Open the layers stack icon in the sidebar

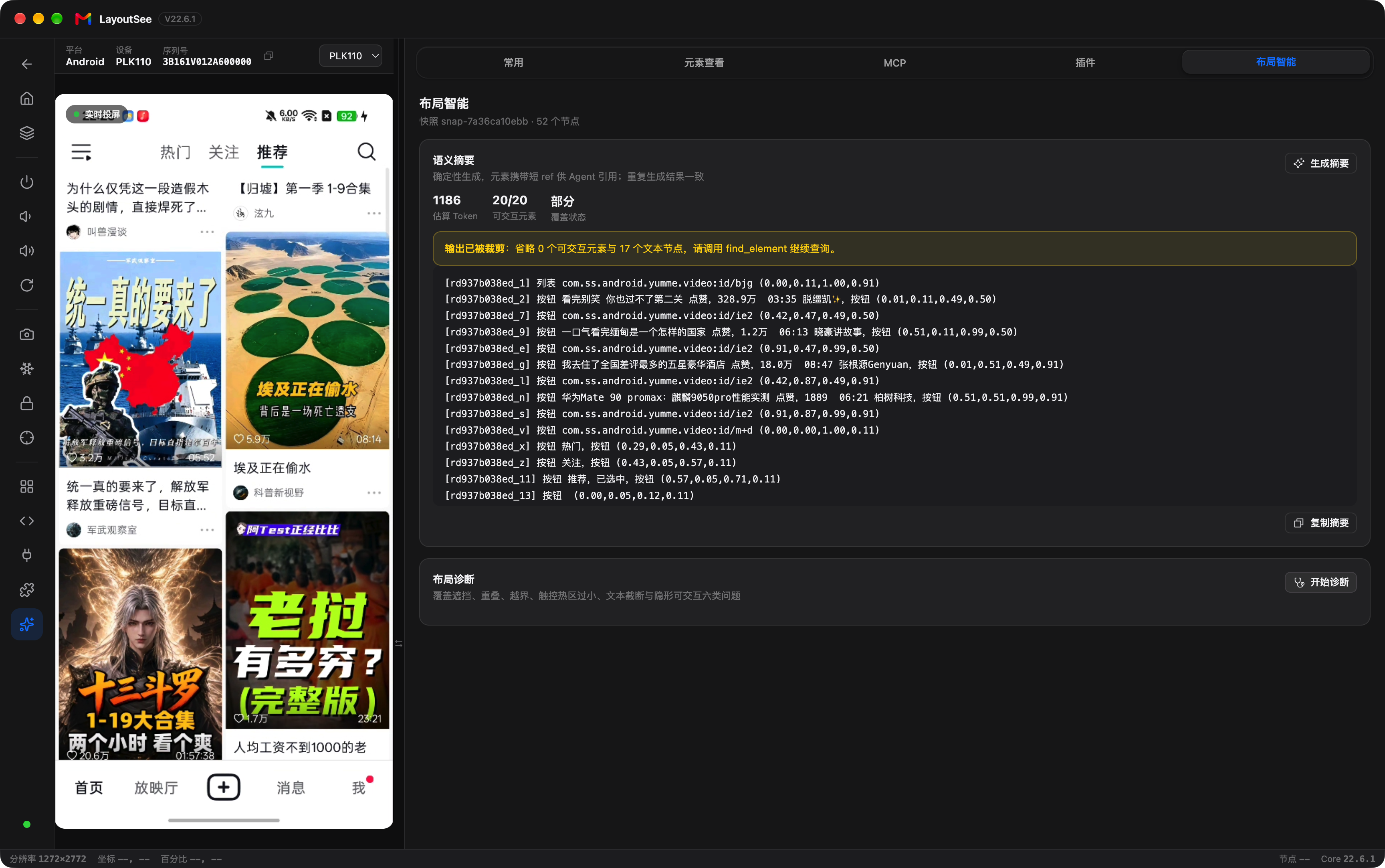(26, 133)
